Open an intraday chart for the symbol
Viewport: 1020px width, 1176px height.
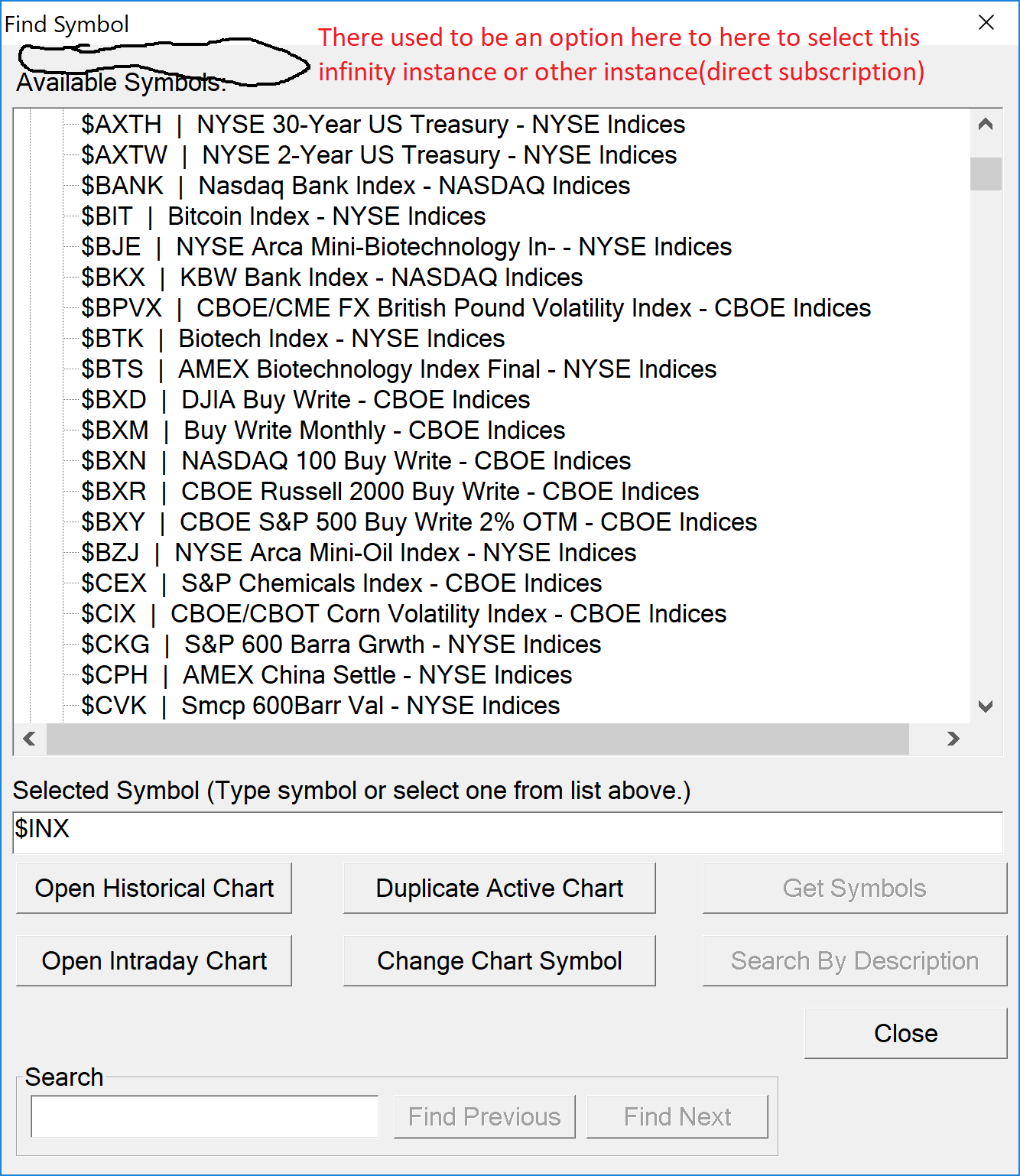[154, 960]
